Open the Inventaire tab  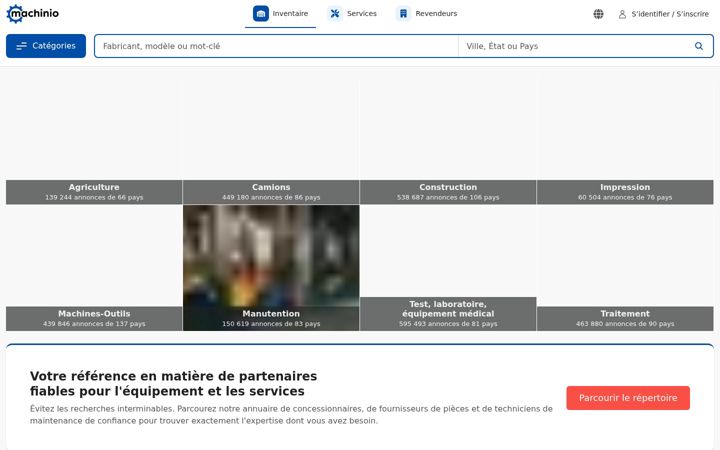pyautogui.click(x=281, y=14)
